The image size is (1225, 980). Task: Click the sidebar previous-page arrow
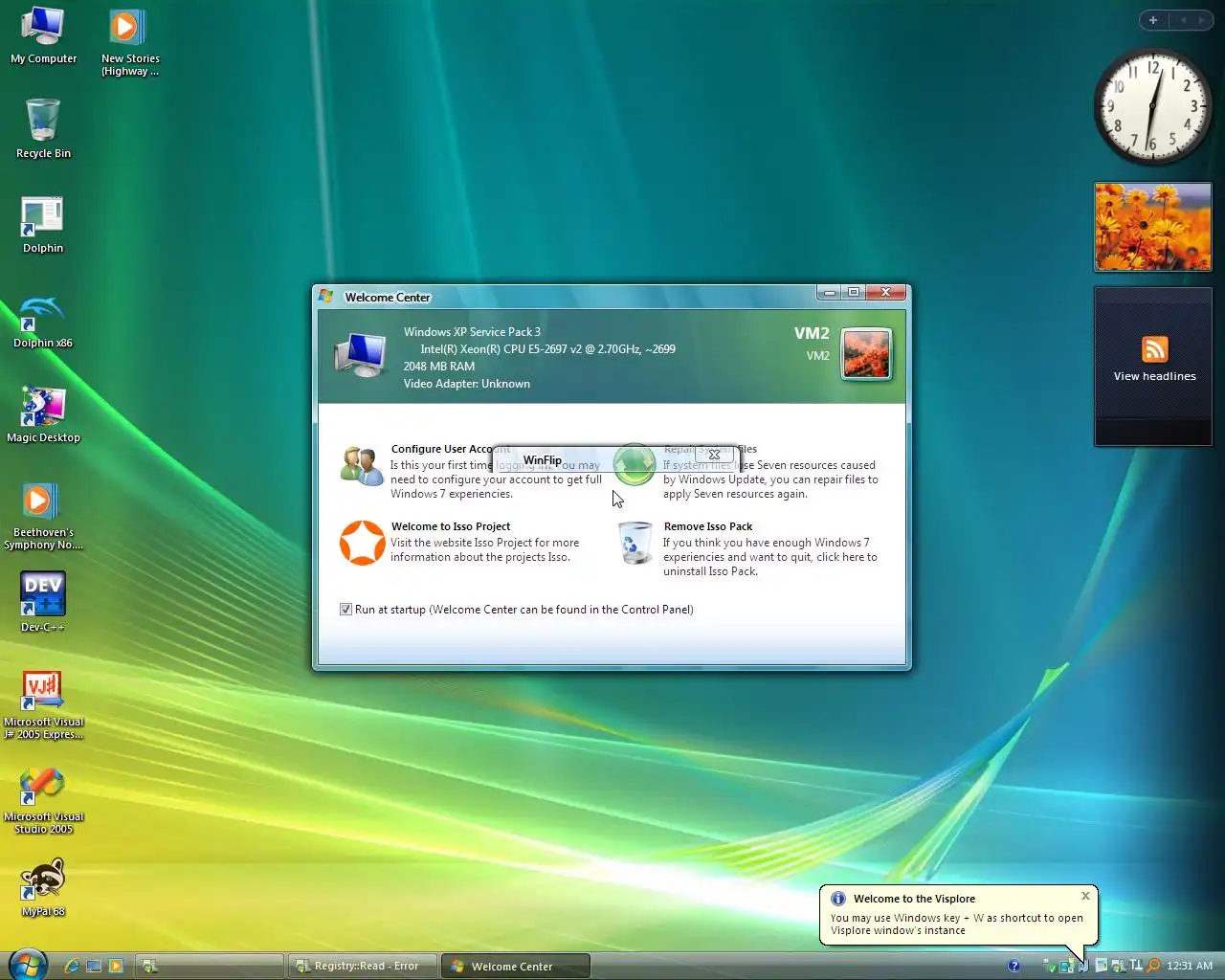point(1183,20)
